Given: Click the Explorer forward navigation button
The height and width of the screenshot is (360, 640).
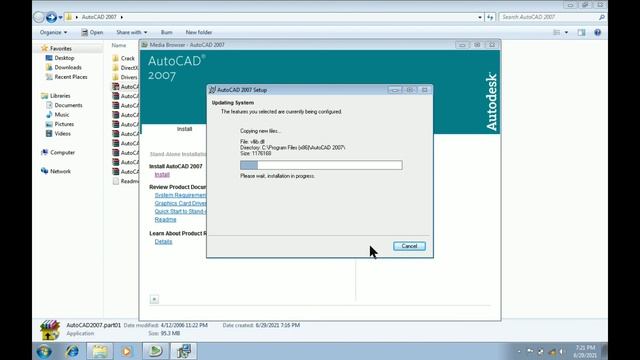Looking at the screenshot, I should [51, 17].
